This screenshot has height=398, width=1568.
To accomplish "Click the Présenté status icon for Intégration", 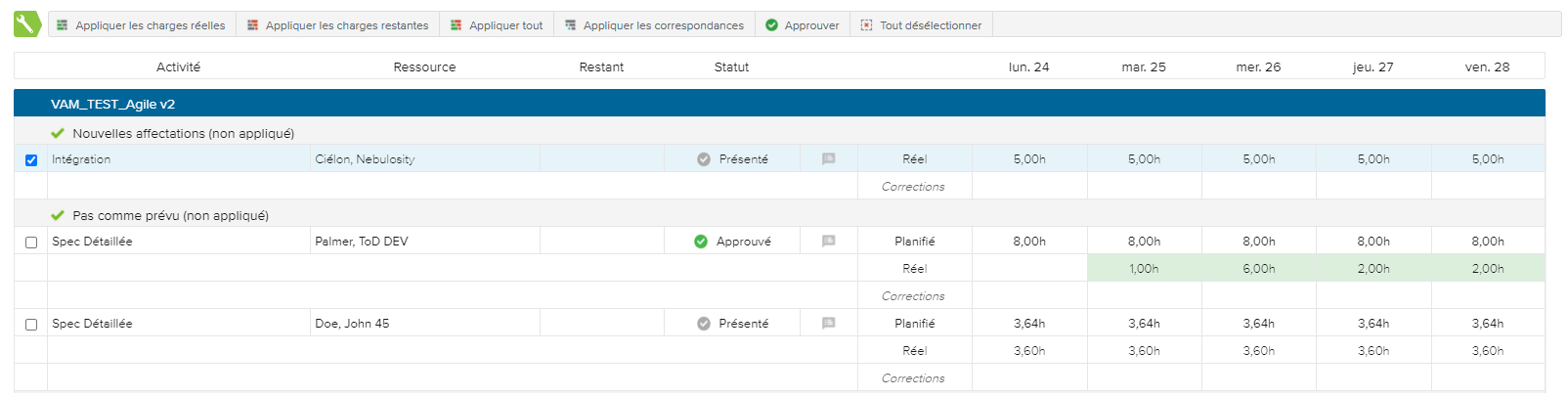I will 704,159.
